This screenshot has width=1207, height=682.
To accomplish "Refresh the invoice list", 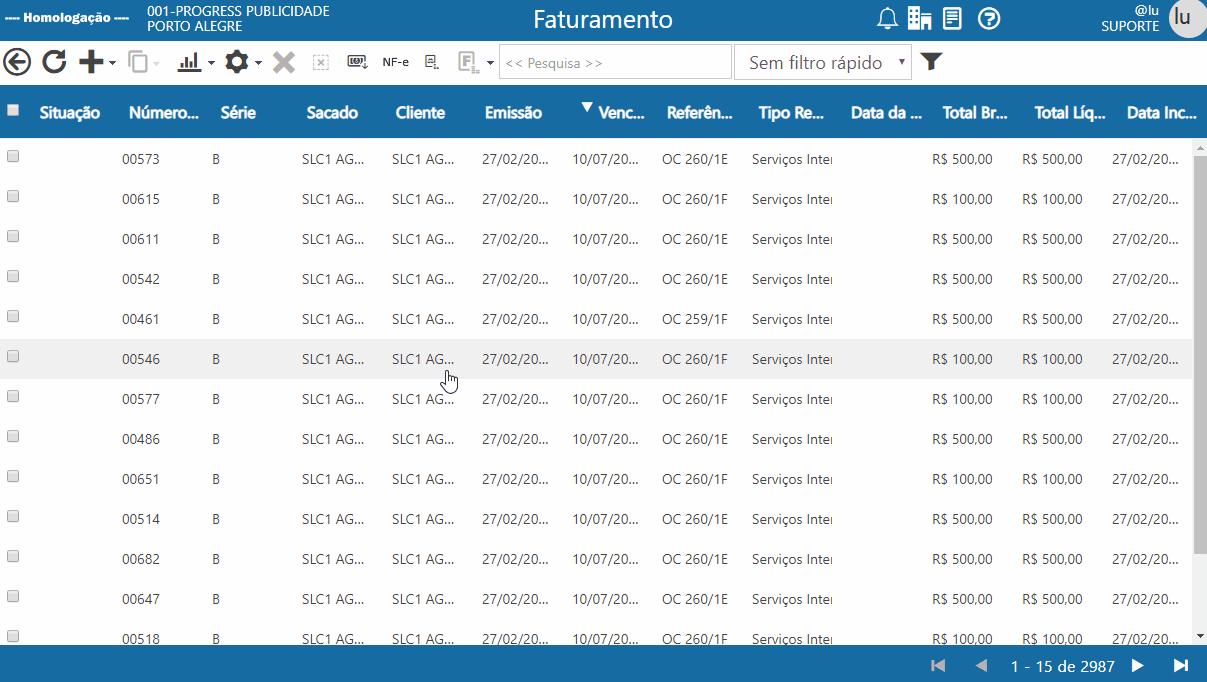I will [54, 62].
